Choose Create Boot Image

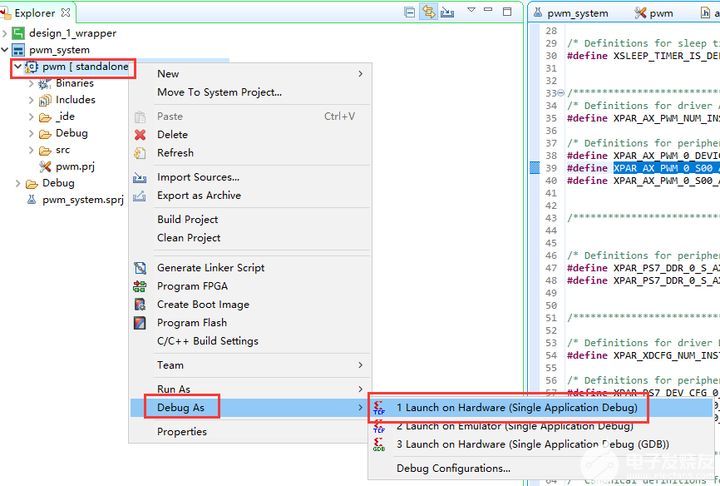(x=251, y=304)
